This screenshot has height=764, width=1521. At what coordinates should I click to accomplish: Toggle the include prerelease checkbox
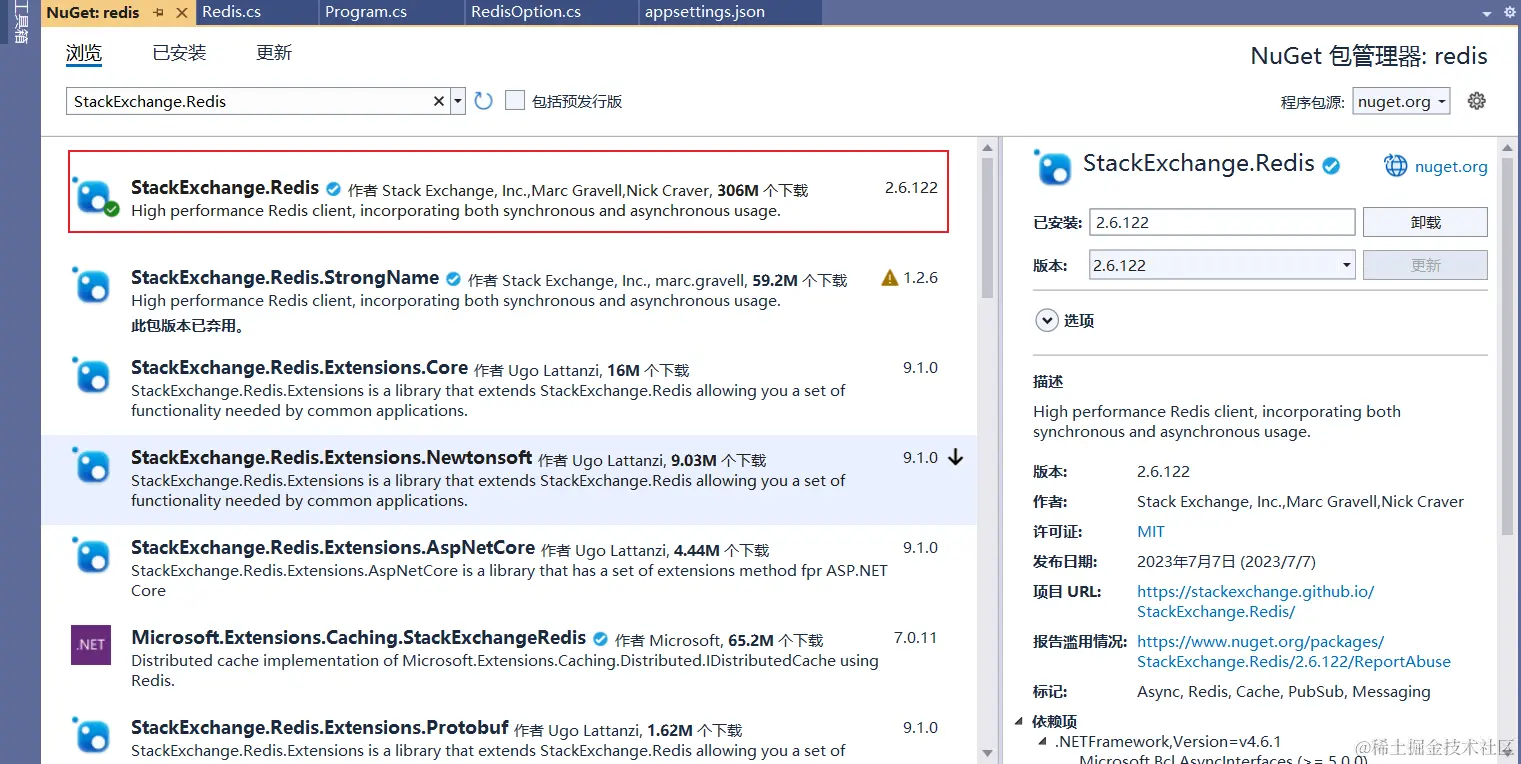click(515, 100)
